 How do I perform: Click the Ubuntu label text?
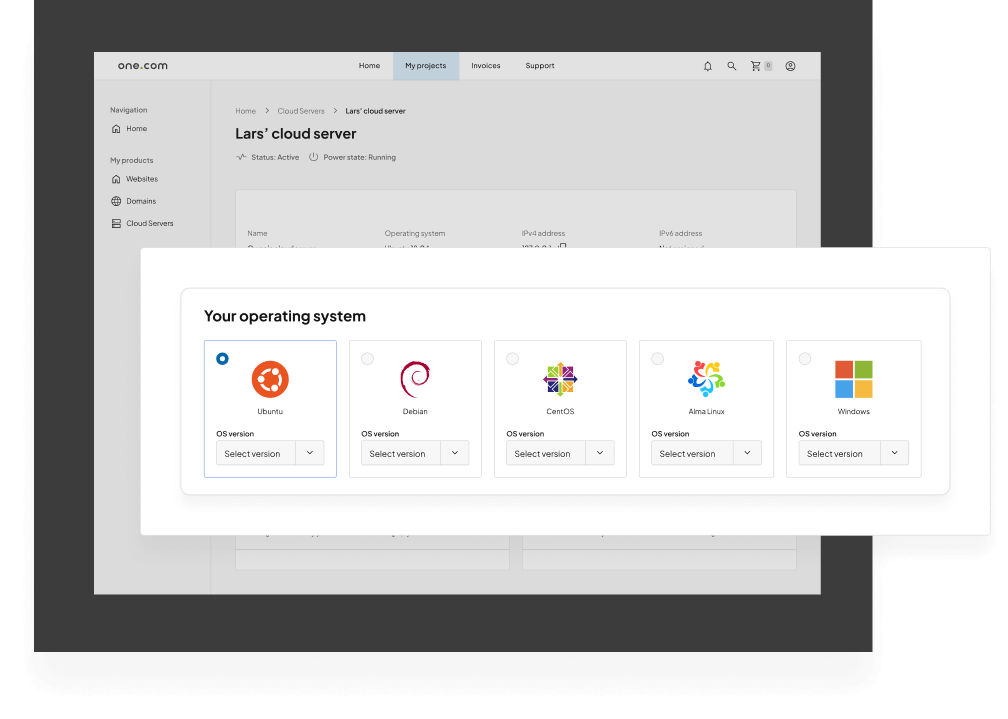(x=270, y=412)
